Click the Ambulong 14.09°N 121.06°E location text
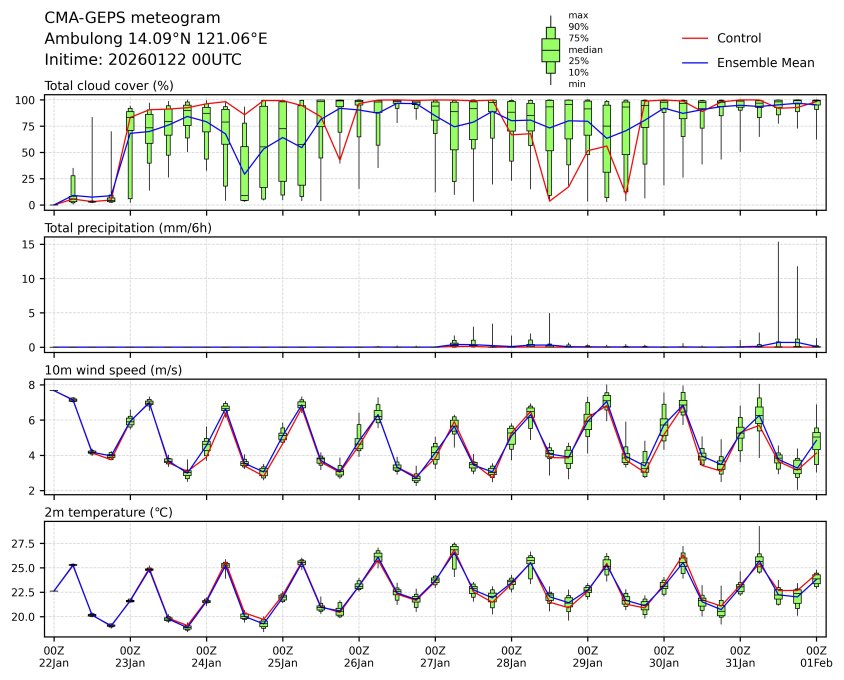Image resolution: width=844 pixels, height=680 pixels. tap(156, 38)
